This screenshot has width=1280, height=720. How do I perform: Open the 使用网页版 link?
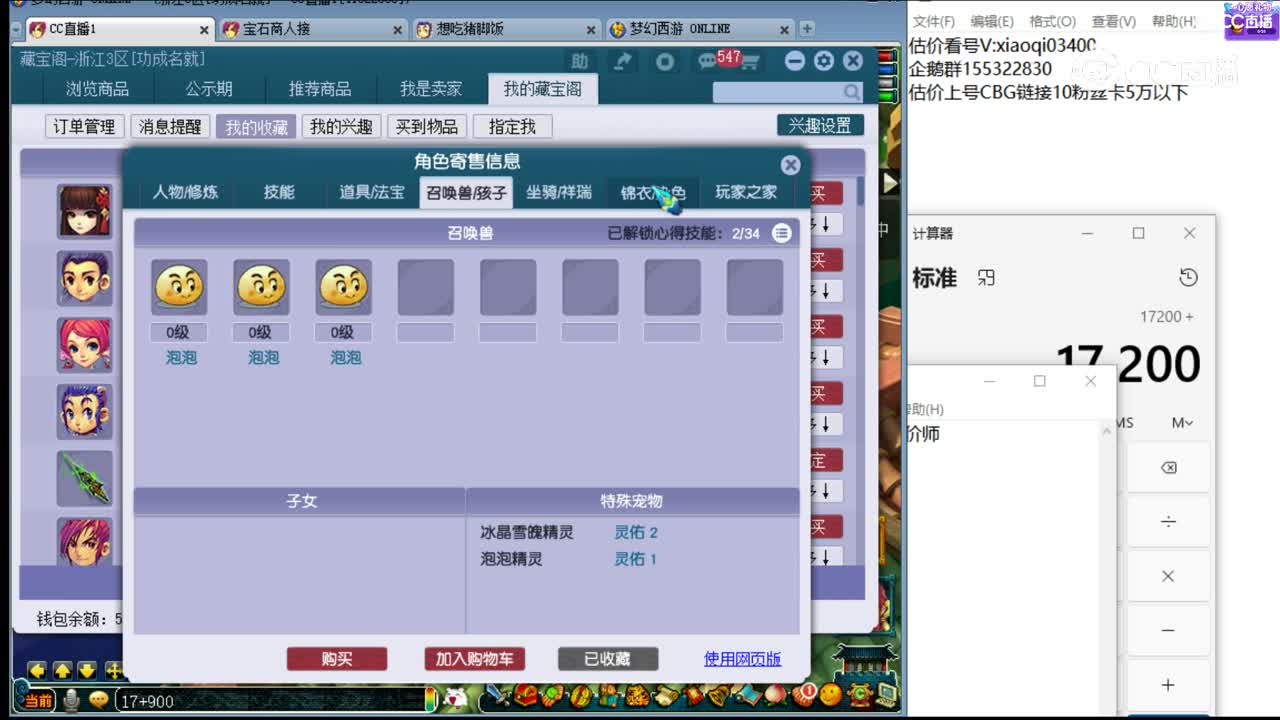tap(741, 659)
